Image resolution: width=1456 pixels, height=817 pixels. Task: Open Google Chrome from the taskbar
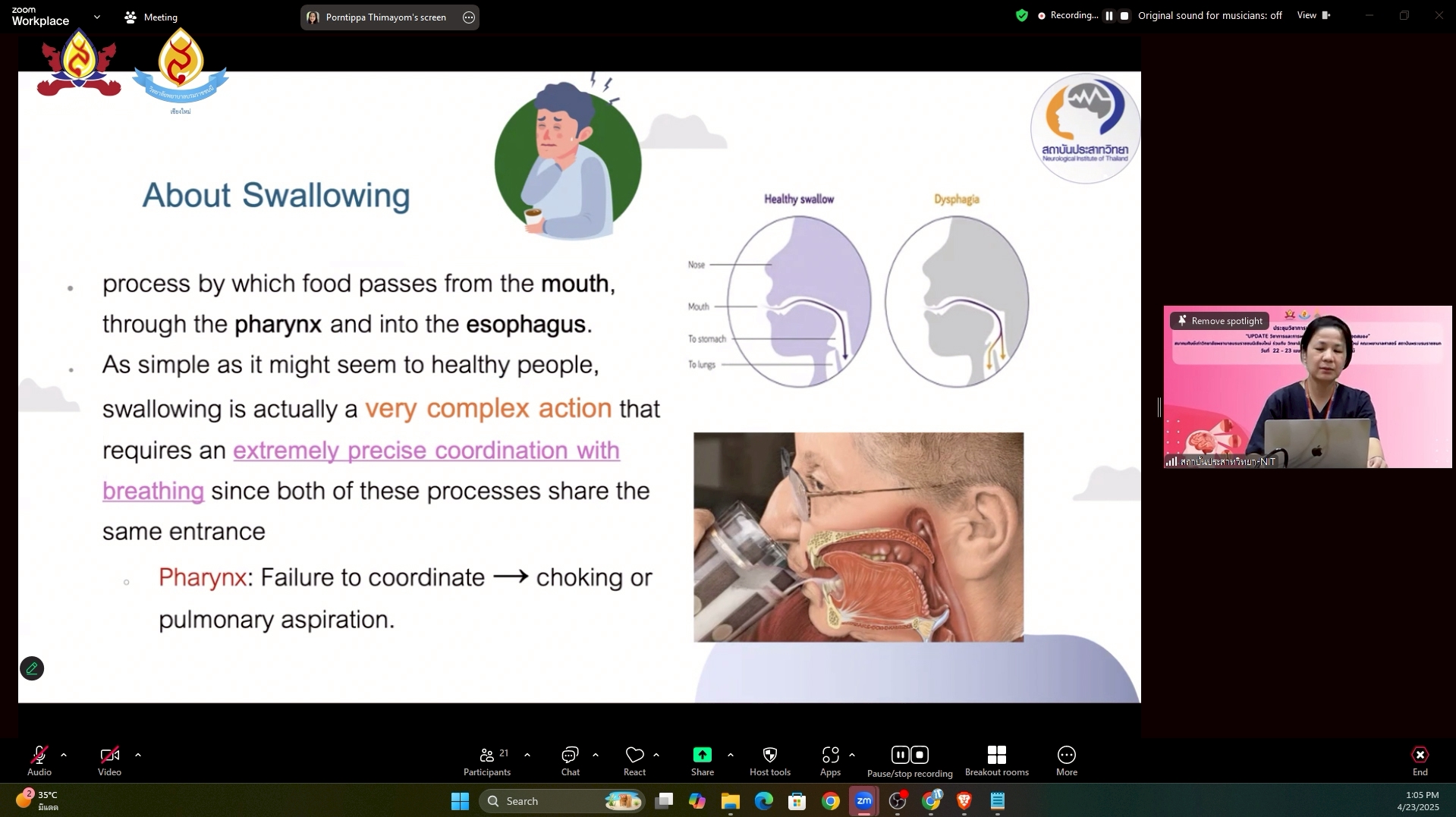click(x=831, y=801)
